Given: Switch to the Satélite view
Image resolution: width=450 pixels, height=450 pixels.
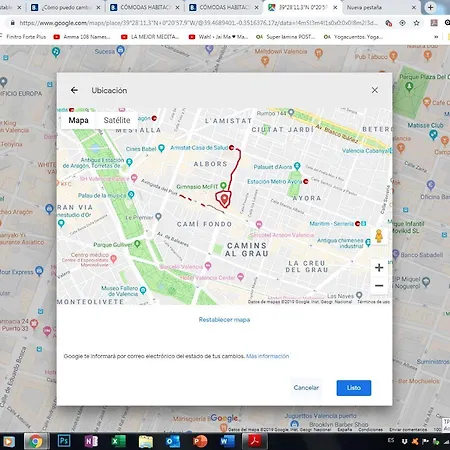Looking at the screenshot, I should (117, 120).
